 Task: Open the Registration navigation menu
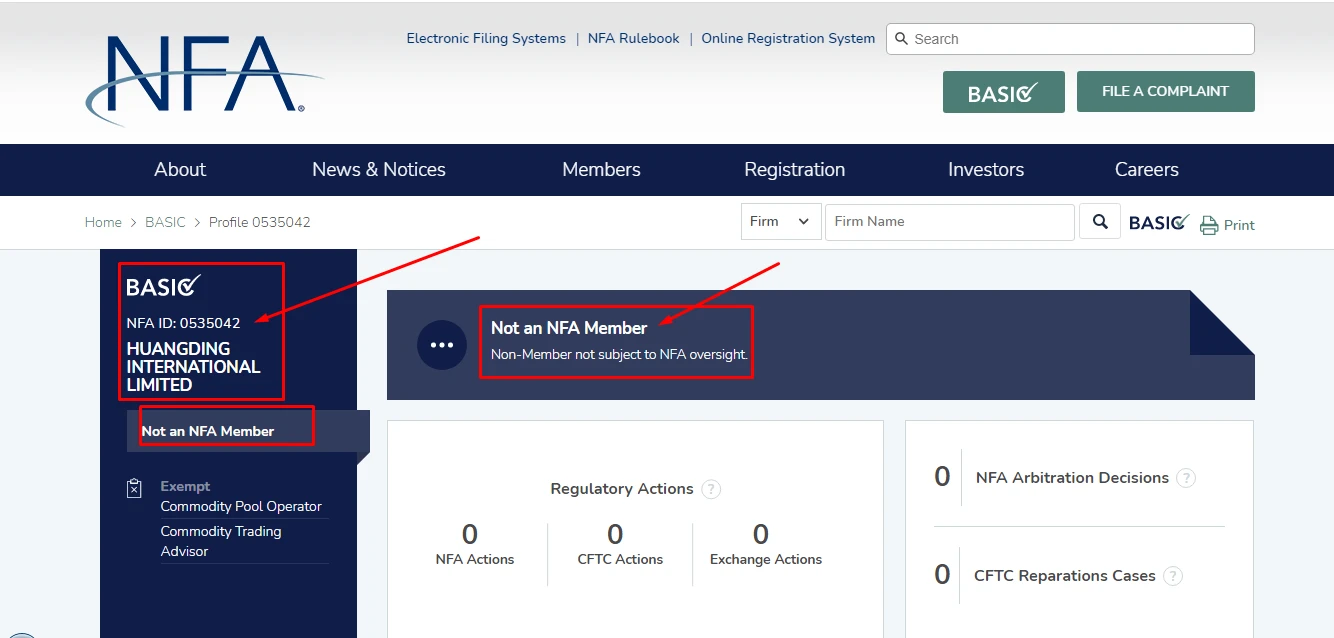[794, 170]
